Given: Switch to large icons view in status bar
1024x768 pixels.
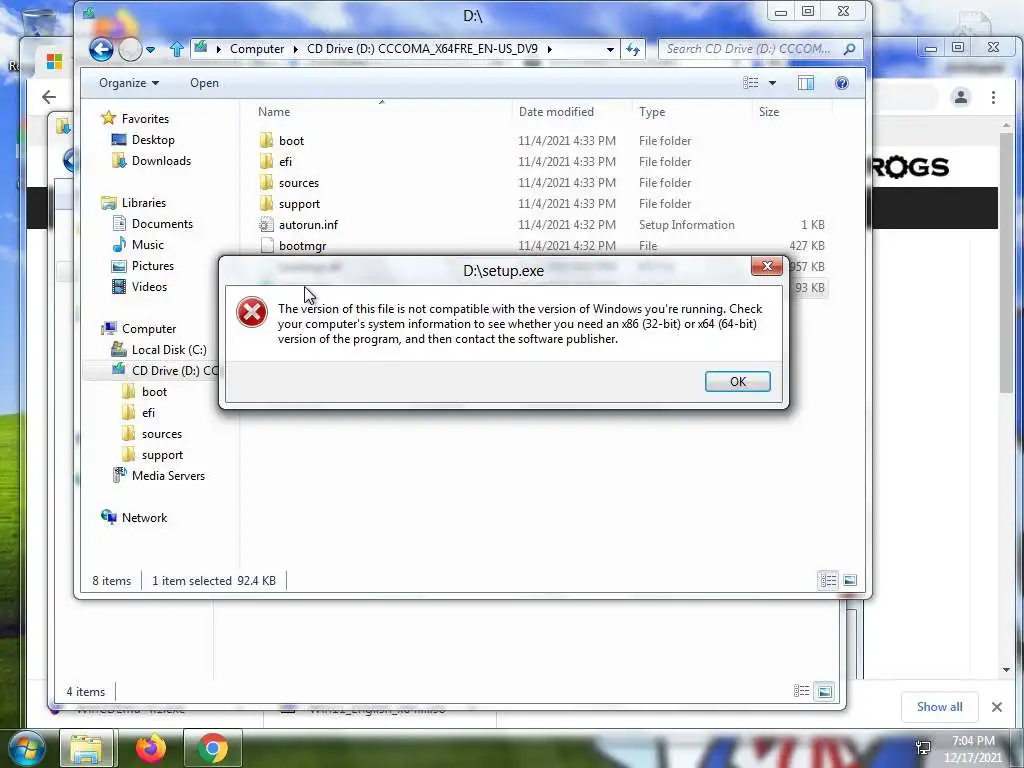Looking at the screenshot, I should [x=850, y=580].
